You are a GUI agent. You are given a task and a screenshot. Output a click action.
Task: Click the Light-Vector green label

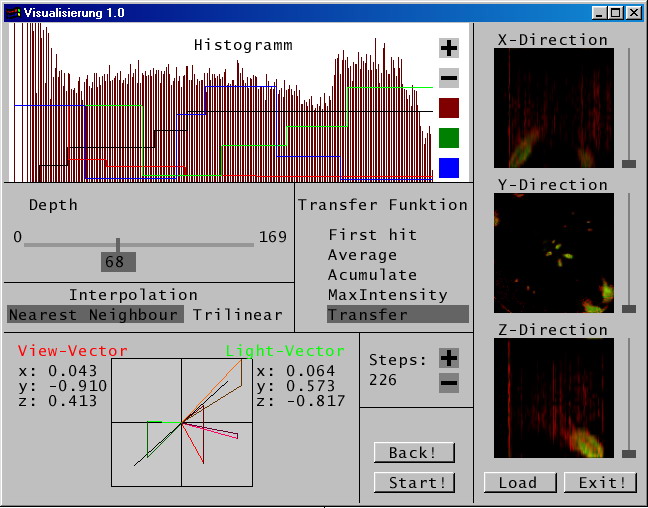285,351
